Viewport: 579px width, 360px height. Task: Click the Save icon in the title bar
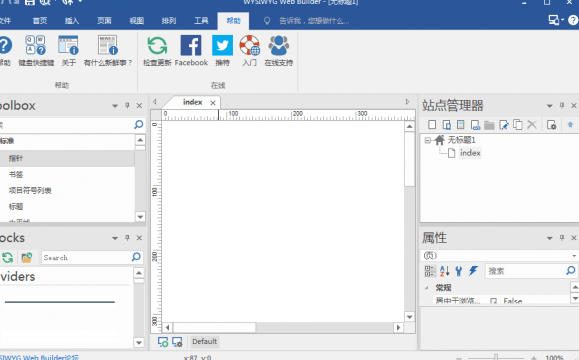coord(30,3)
